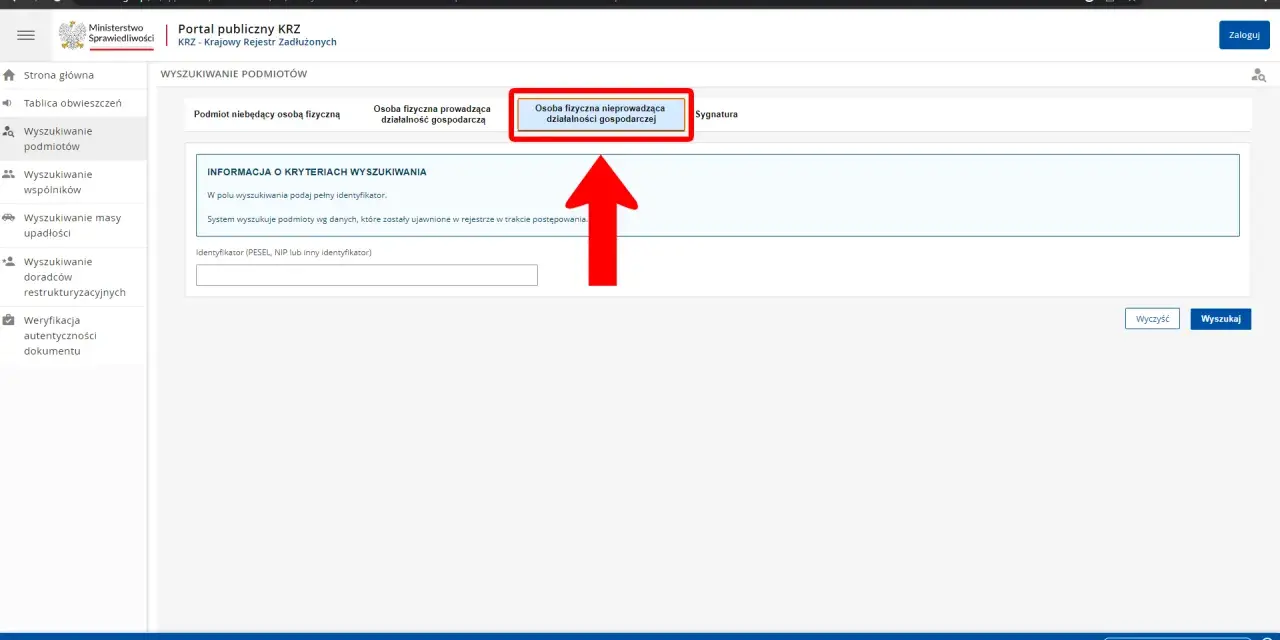Click the document-check icon for Weryfikacja autentyczności
This screenshot has width=1280, height=640.
[9, 320]
